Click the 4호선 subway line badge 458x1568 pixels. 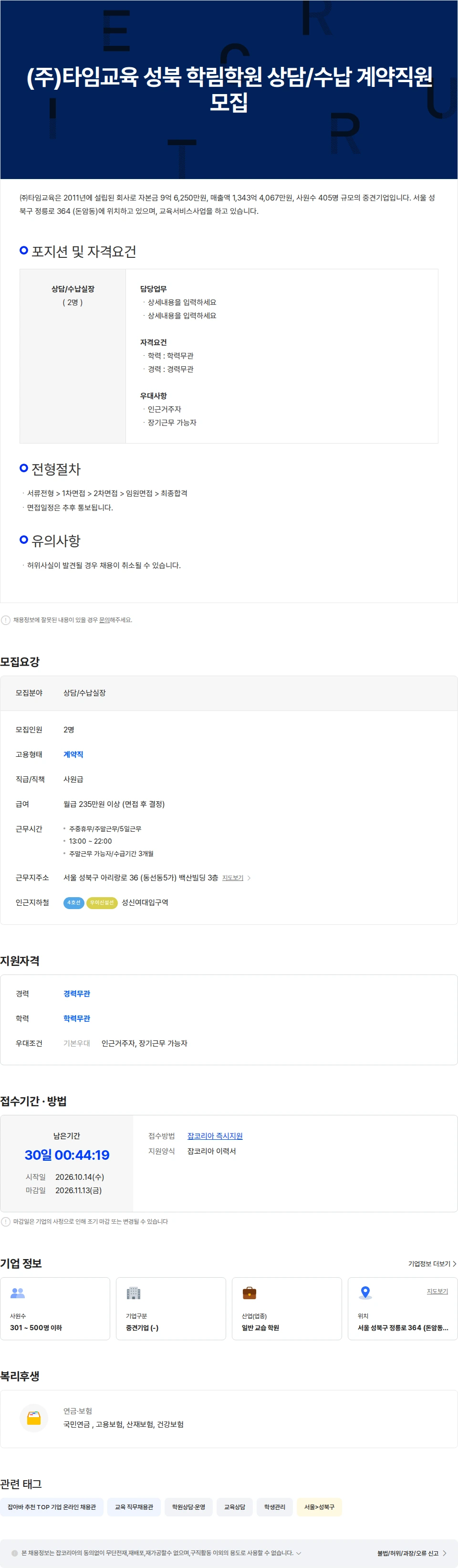click(73, 903)
